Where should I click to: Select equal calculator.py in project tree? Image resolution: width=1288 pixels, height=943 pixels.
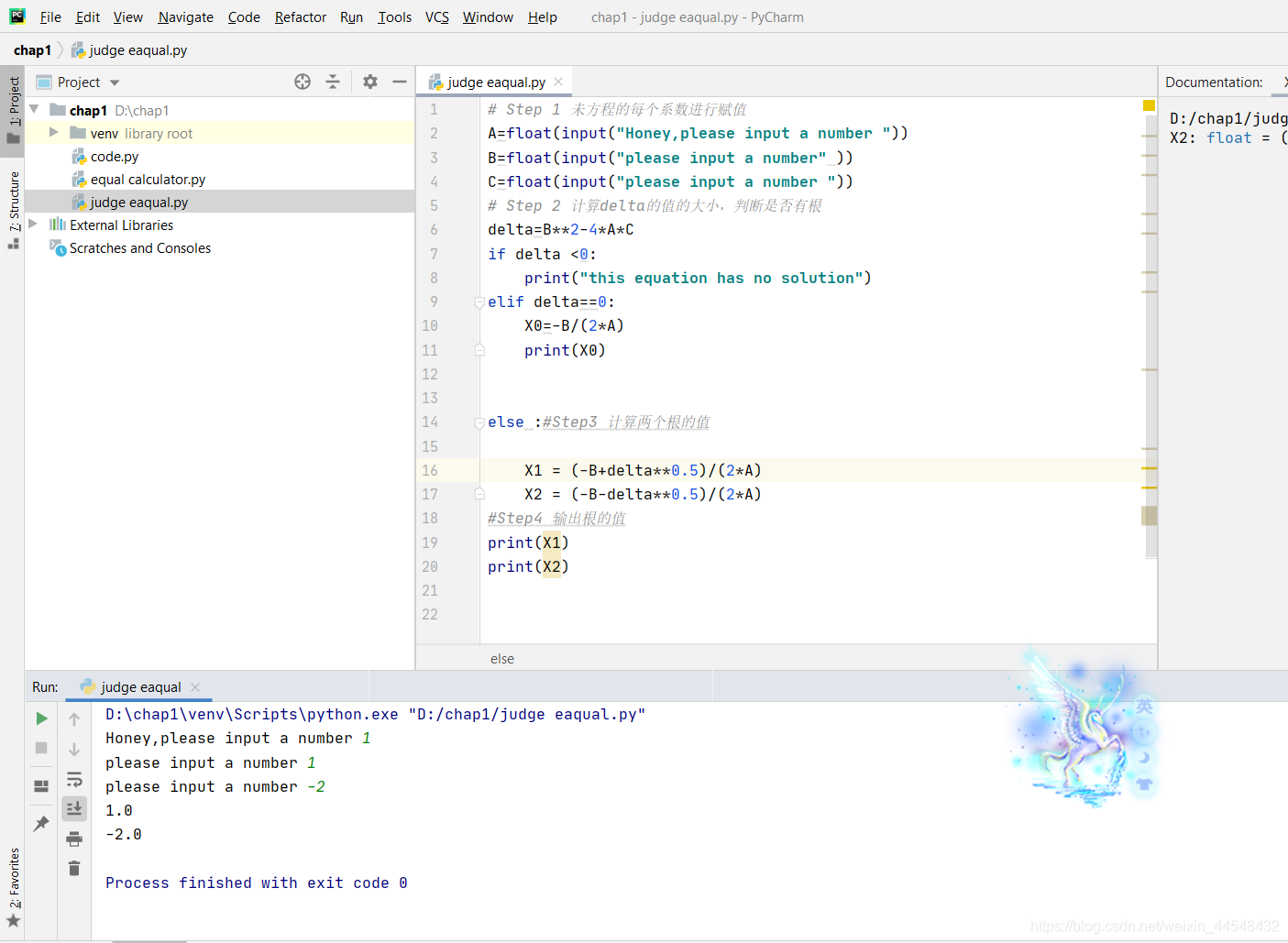(x=148, y=180)
